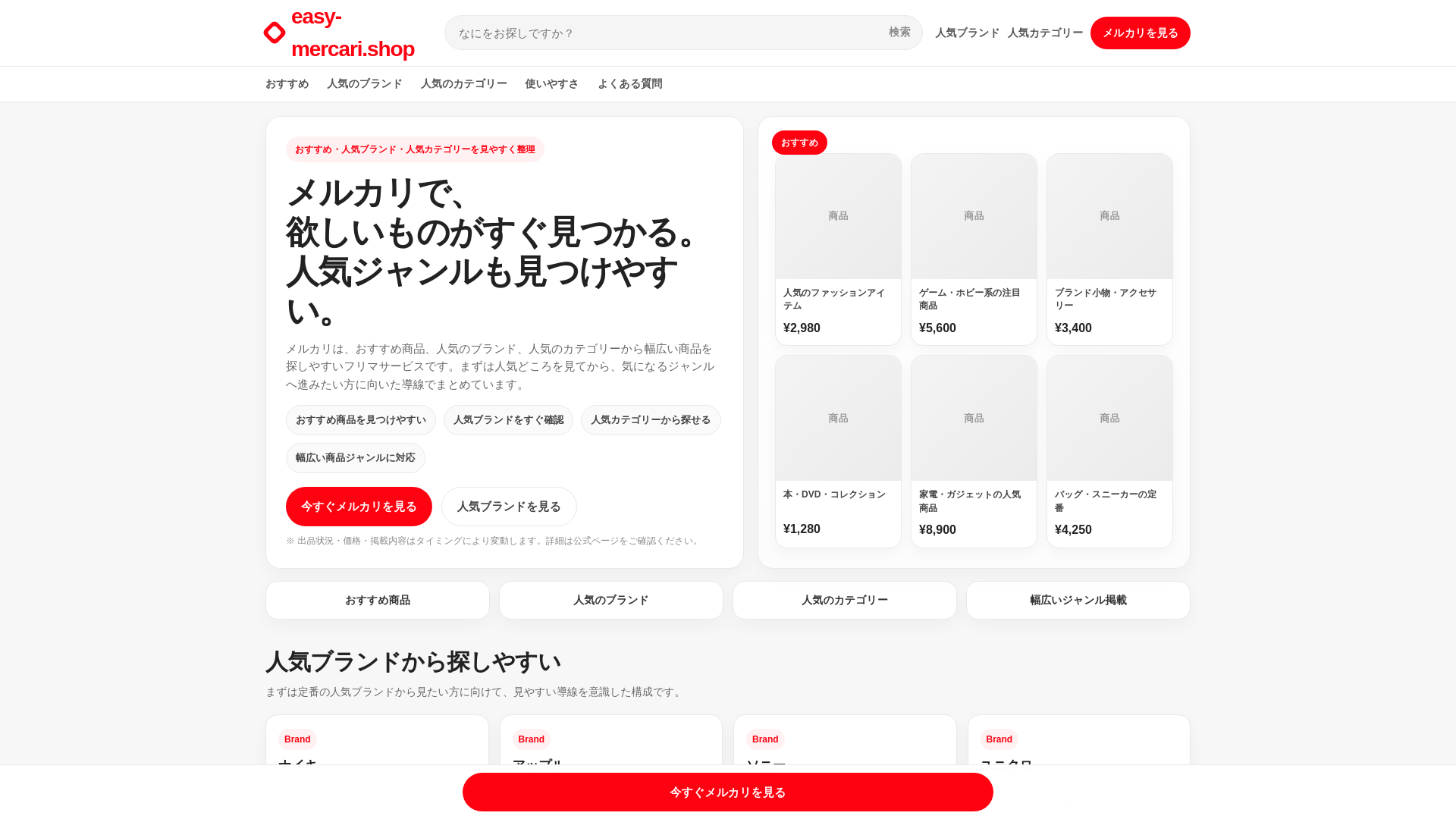Click the hero 今すぐメルカリを見る button
1456x819 pixels.
click(x=359, y=507)
